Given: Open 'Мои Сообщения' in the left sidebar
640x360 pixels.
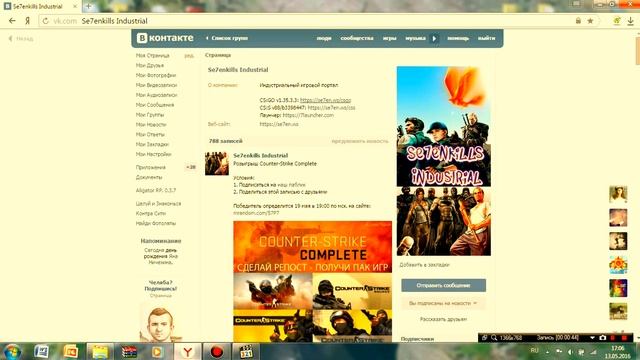Looking at the screenshot, I should [155, 105].
